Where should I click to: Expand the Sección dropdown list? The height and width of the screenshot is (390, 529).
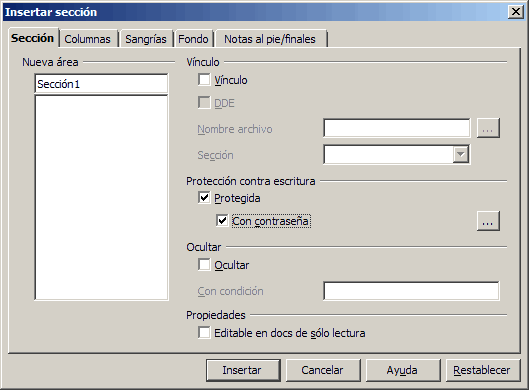point(461,155)
